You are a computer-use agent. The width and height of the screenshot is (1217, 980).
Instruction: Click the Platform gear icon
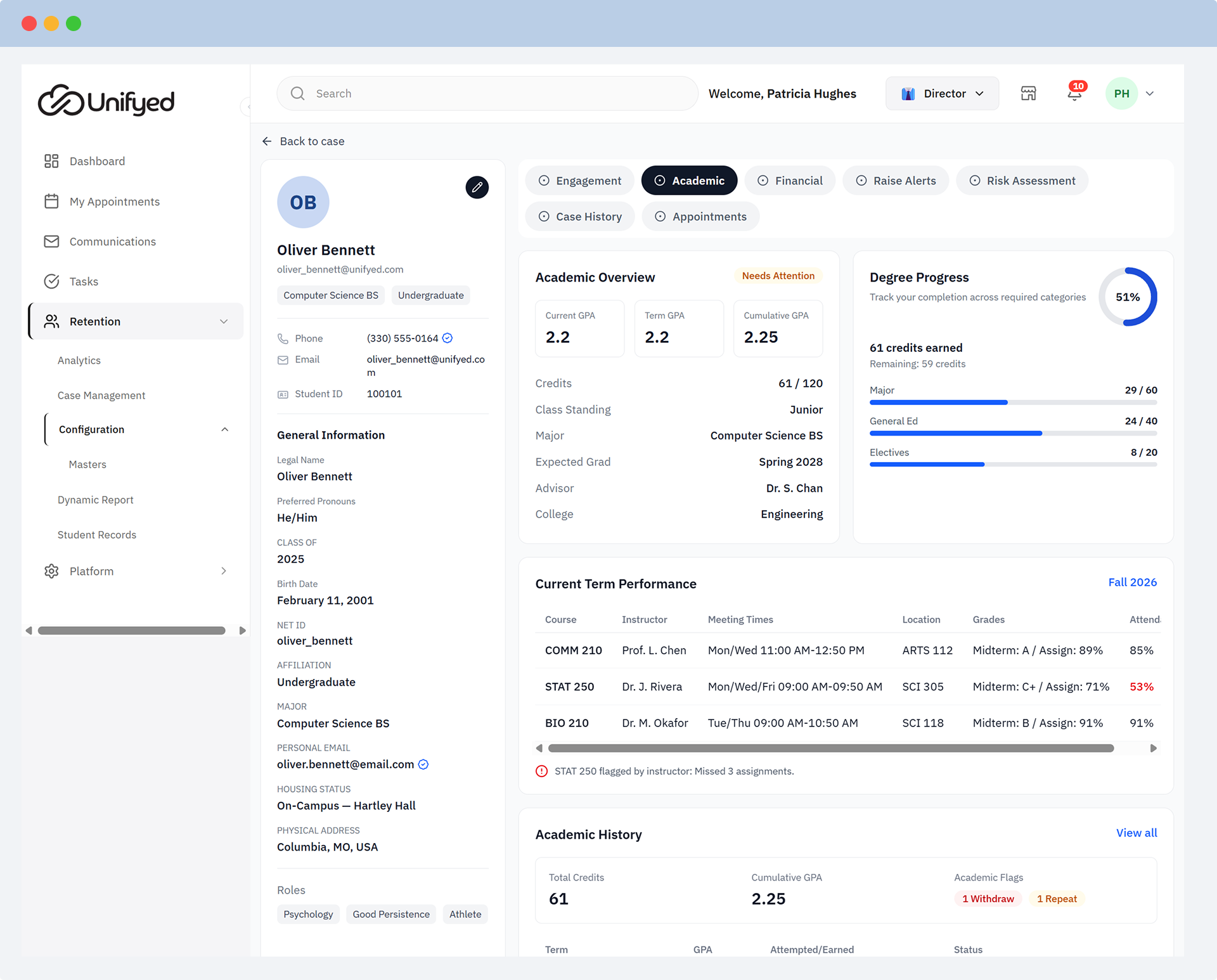(51, 571)
